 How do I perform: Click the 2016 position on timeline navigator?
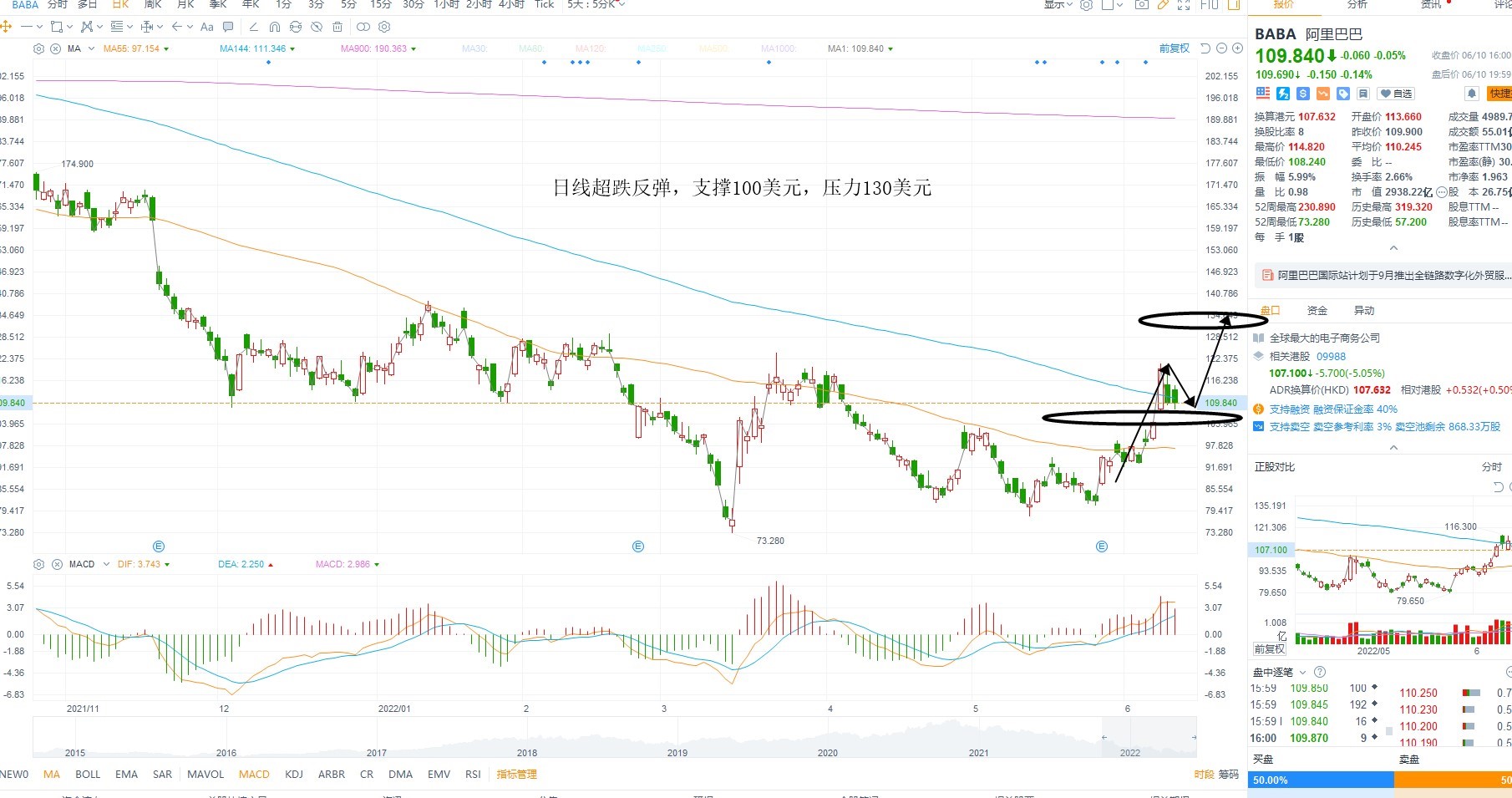[x=226, y=752]
